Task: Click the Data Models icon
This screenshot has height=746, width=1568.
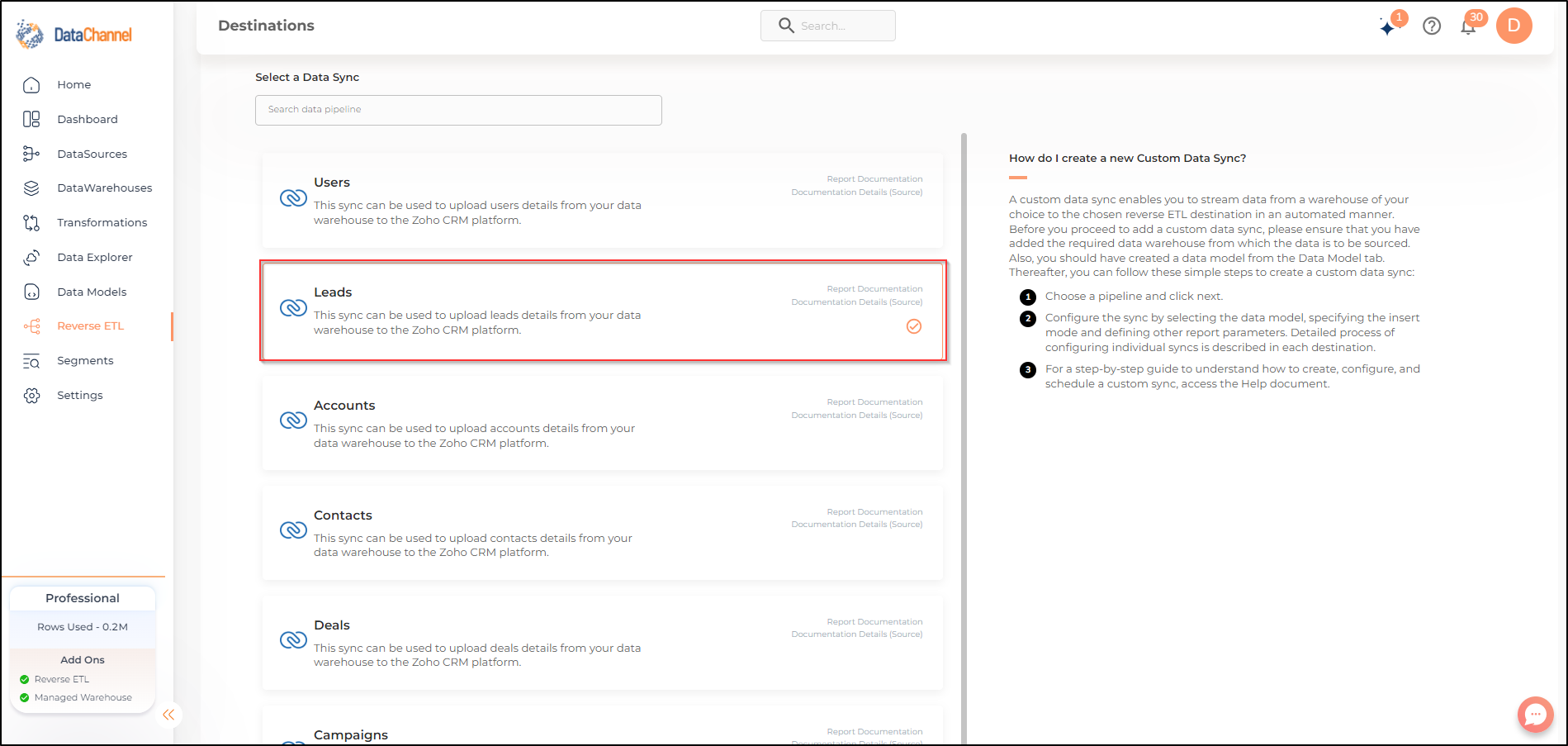Action: pos(31,292)
